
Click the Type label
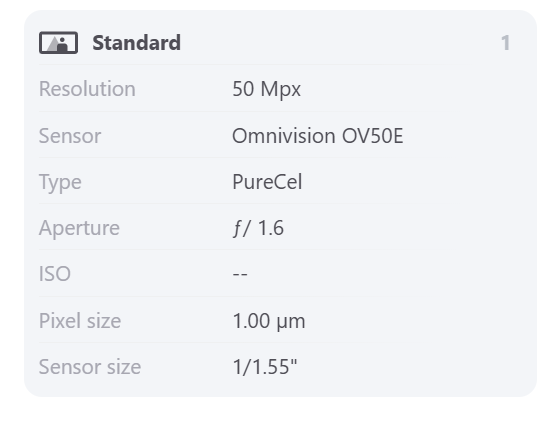point(60,182)
